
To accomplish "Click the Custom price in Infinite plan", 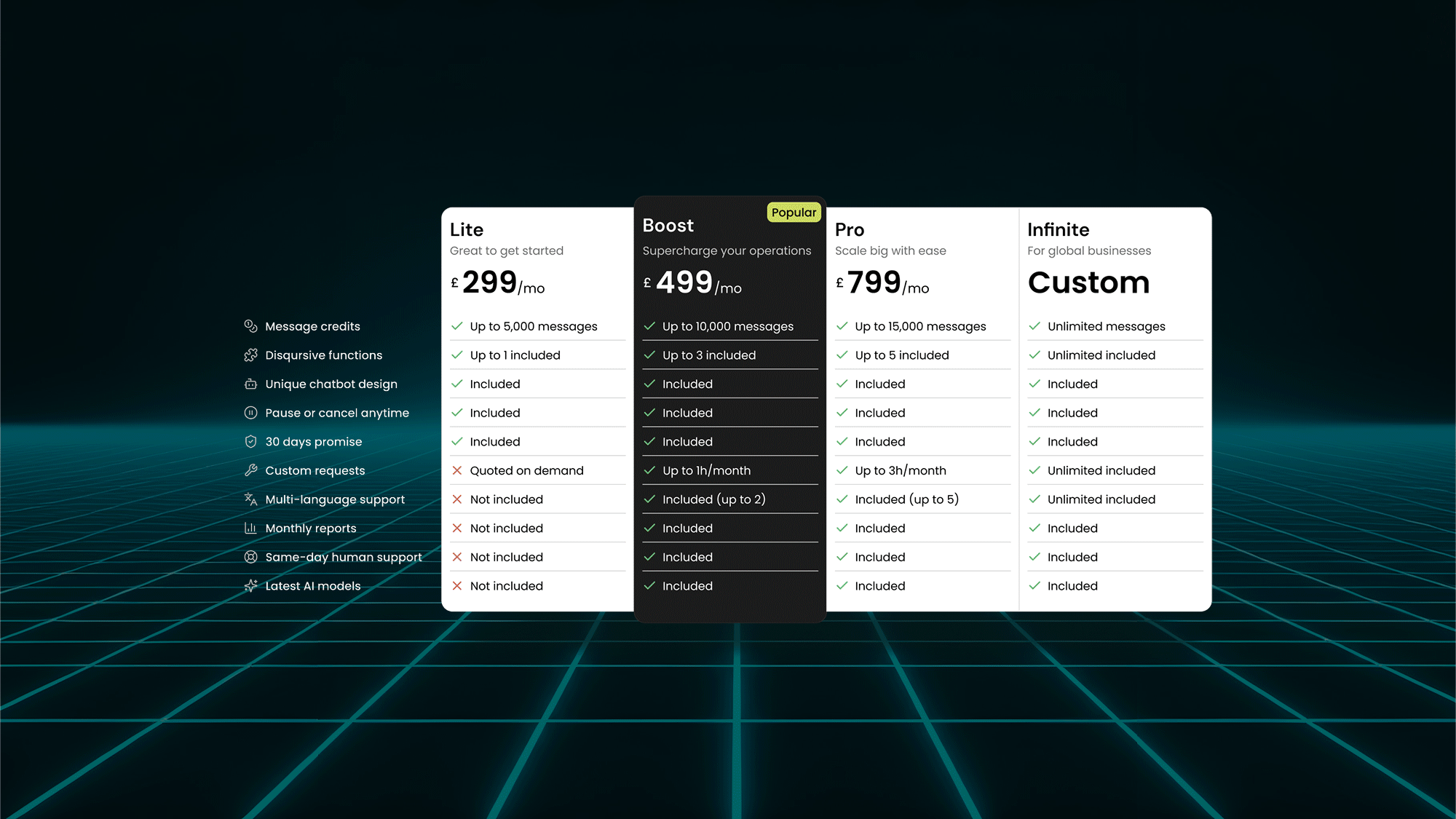I will tap(1088, 282).
